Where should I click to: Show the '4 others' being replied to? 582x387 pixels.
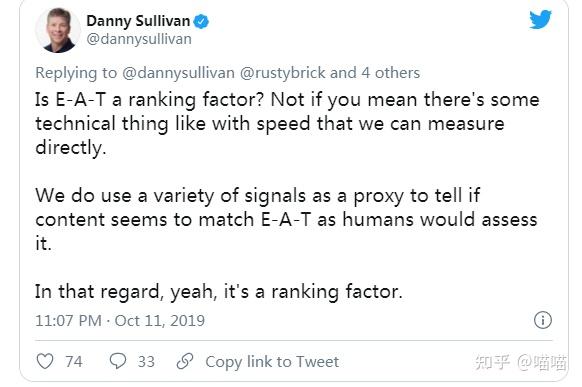(390, 73)
